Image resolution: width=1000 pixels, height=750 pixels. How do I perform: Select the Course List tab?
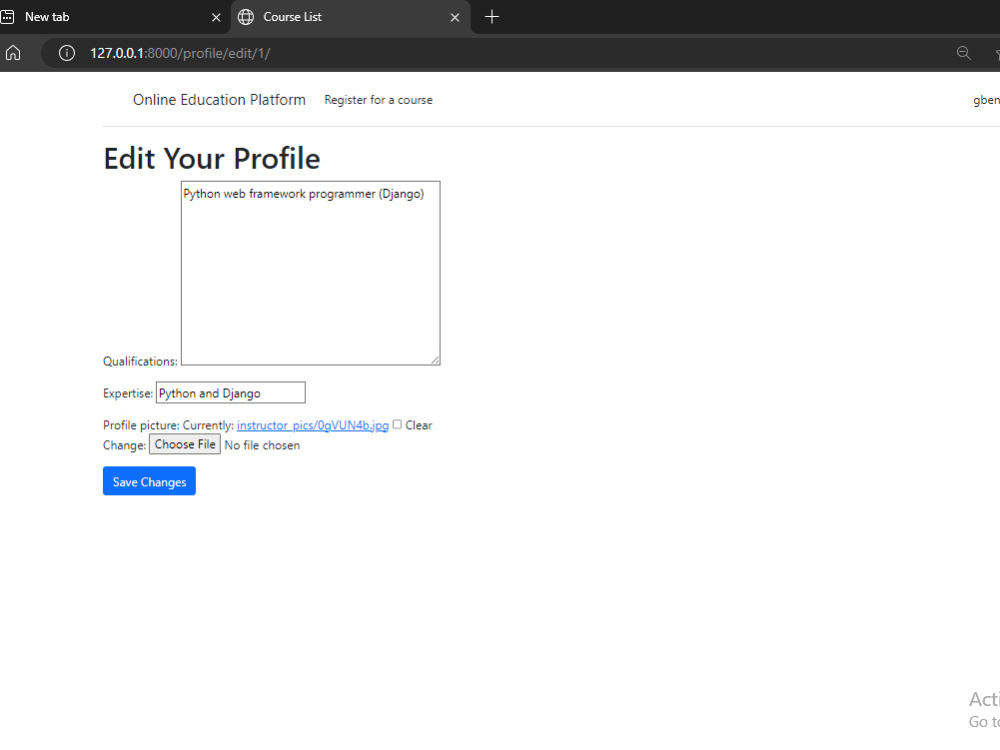pos(350,17)
